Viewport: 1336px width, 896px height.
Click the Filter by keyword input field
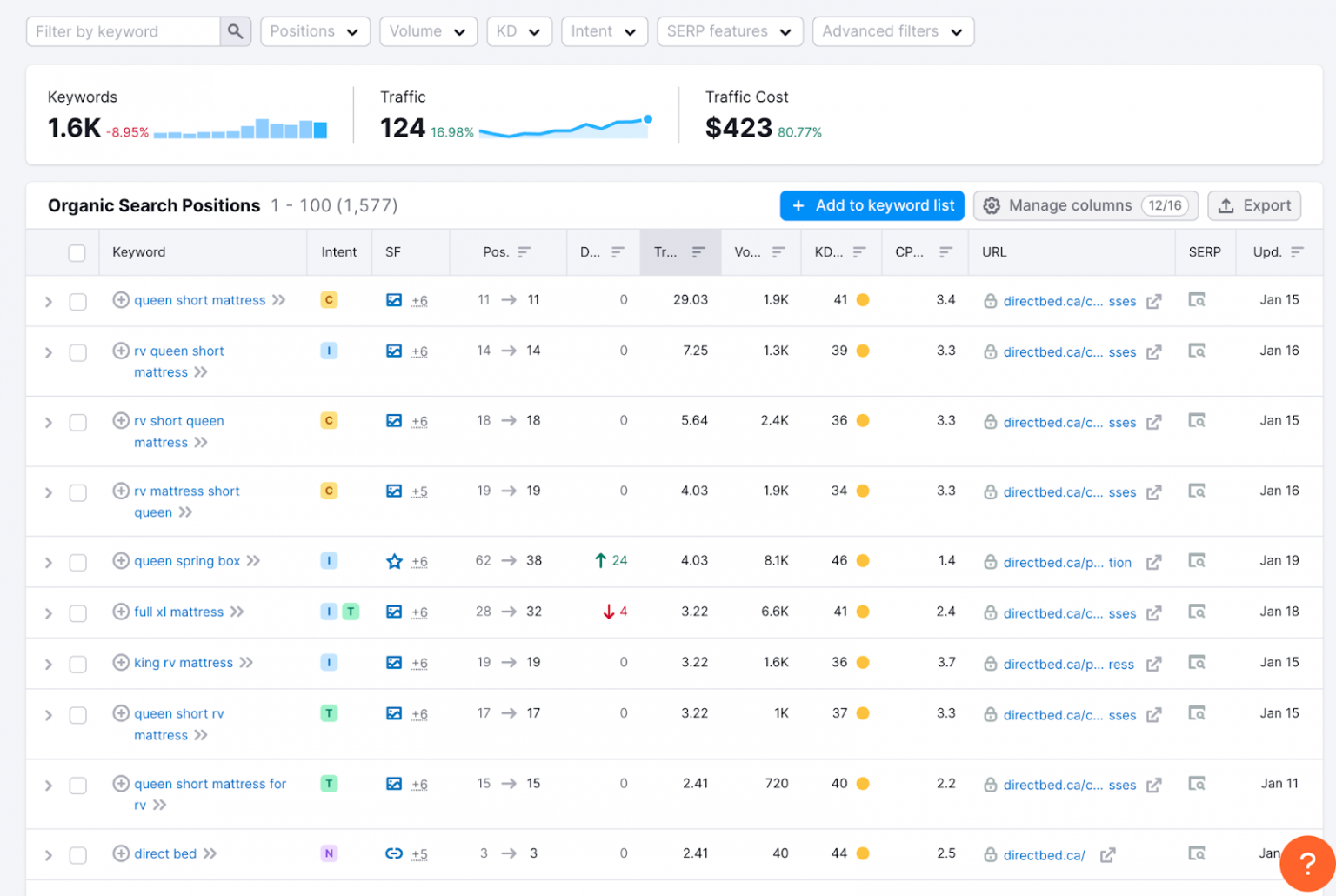point(124,31)
